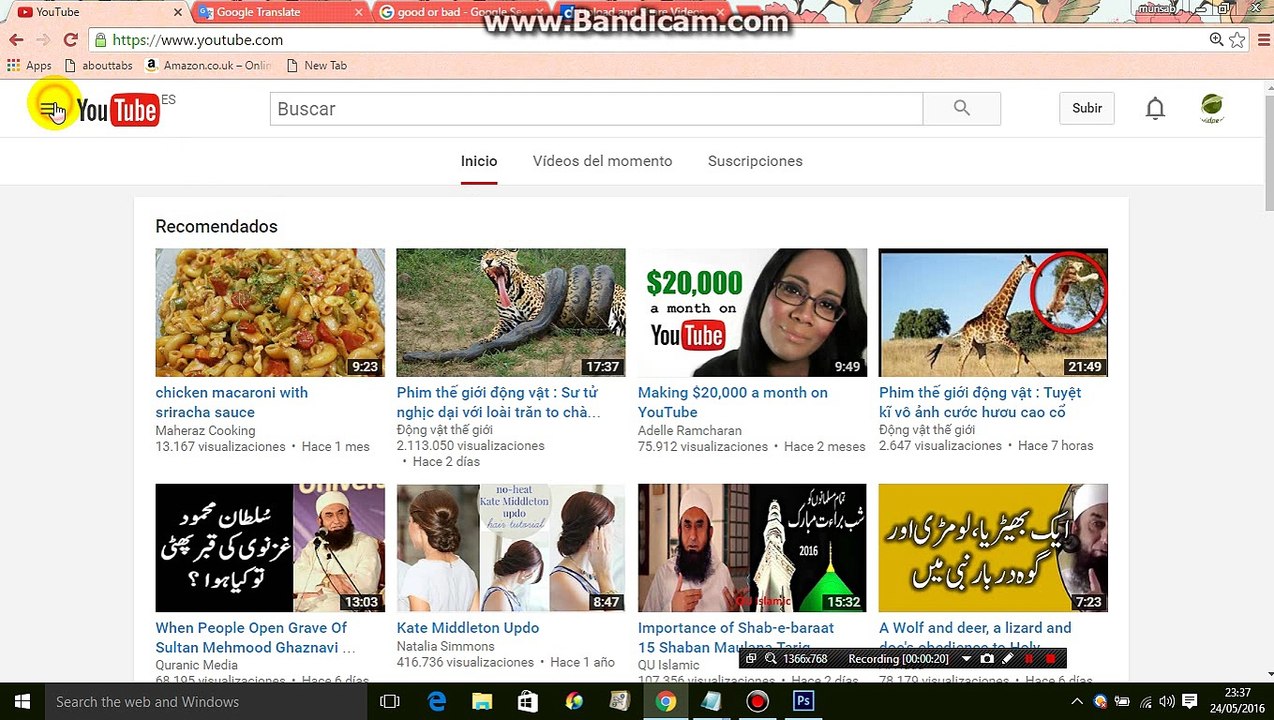Stop the Bandicam recording

pos(1050,659)
